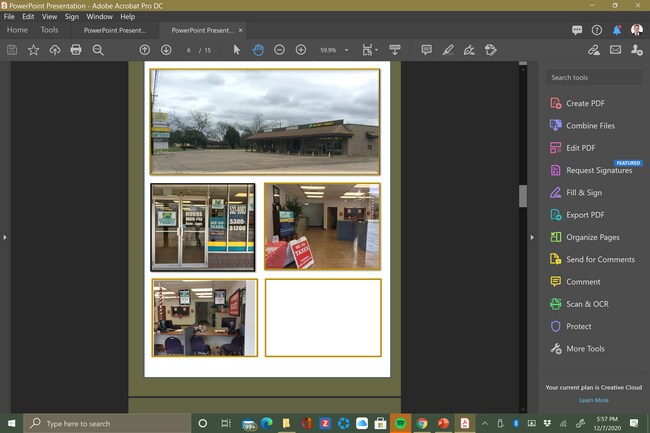Image resolution: width=650 pixels, height=433 pixels.
Task: Click the print icon in toolbar
Action: coord(76,50)
